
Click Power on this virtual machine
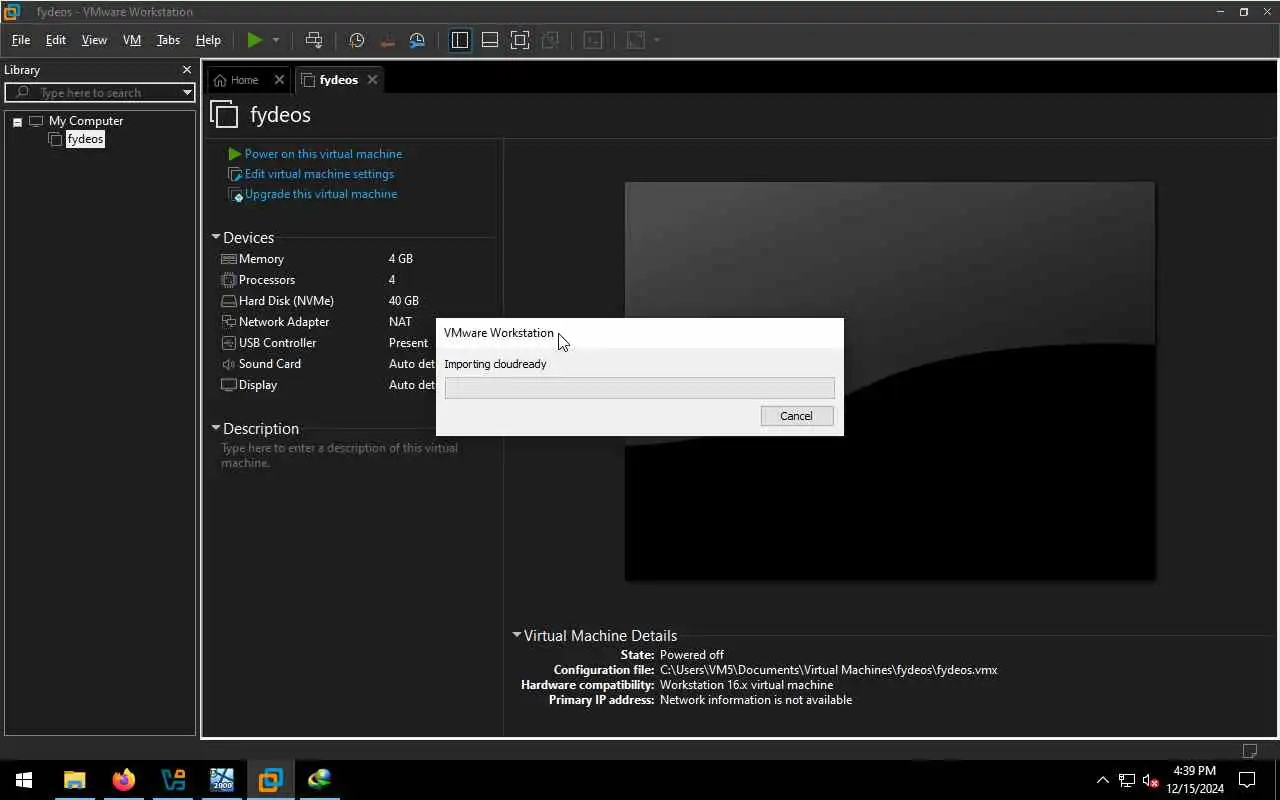[x=323, y=154]
